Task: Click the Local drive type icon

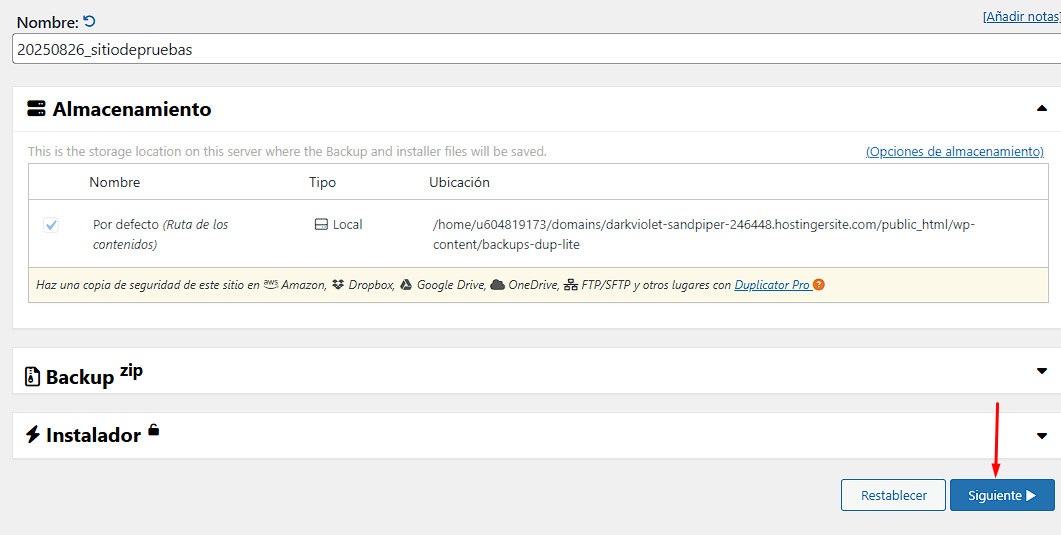Action: [321, 225]
